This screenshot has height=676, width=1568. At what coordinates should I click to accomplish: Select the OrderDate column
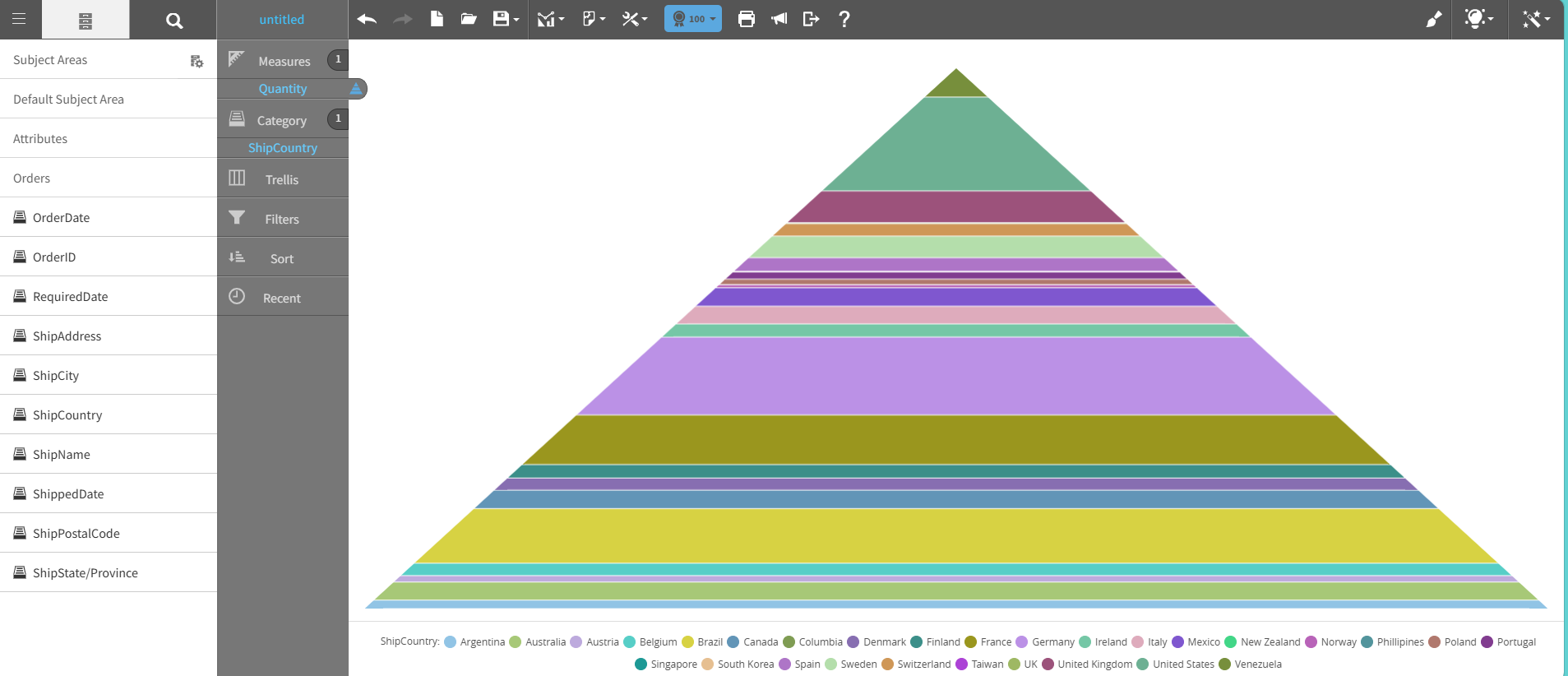109,217
